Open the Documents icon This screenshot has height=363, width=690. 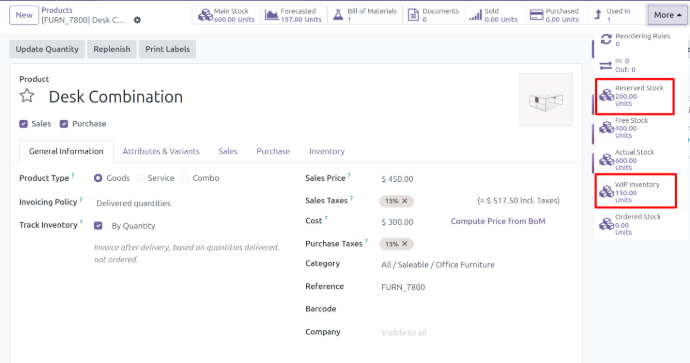[x=413, y=15]
